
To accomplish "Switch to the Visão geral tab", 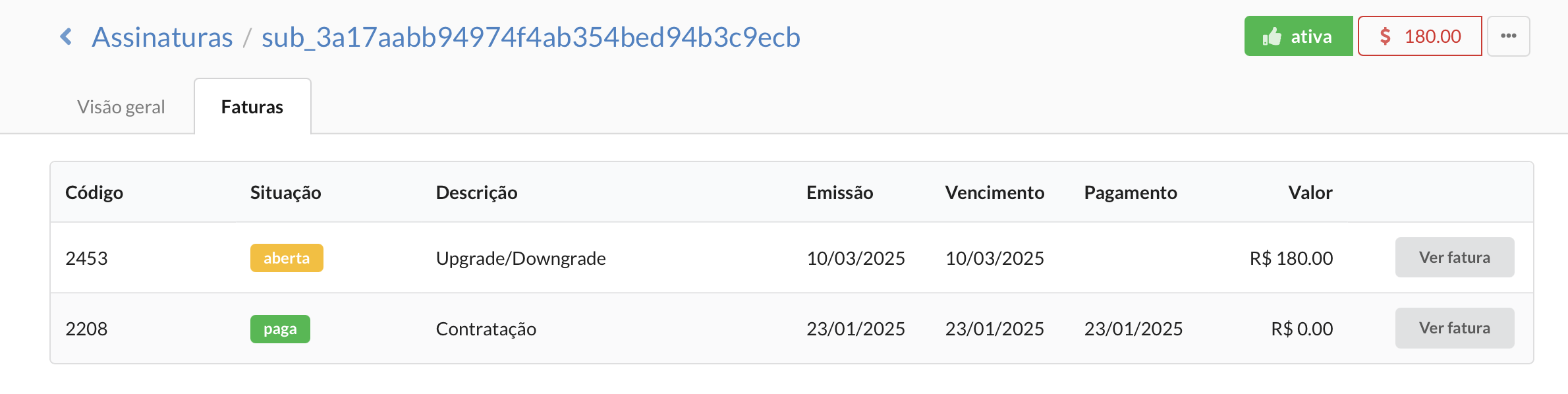I will tap(121, 107).
